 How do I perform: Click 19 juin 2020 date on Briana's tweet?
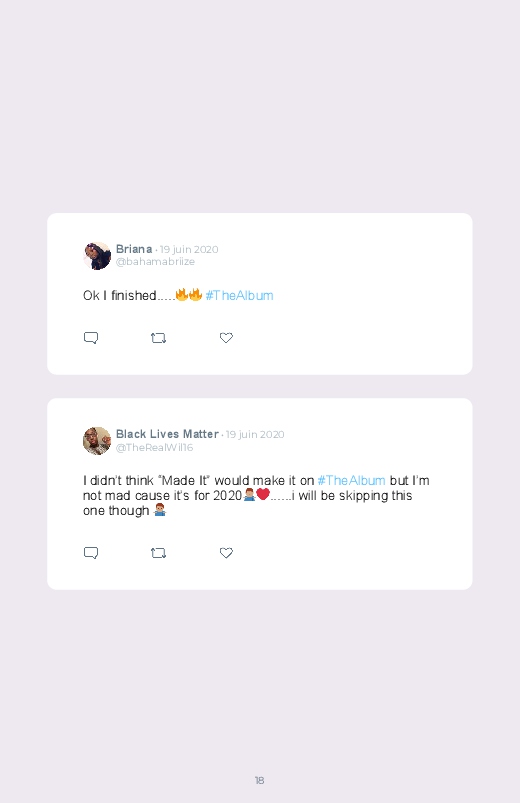coord(189,249)
